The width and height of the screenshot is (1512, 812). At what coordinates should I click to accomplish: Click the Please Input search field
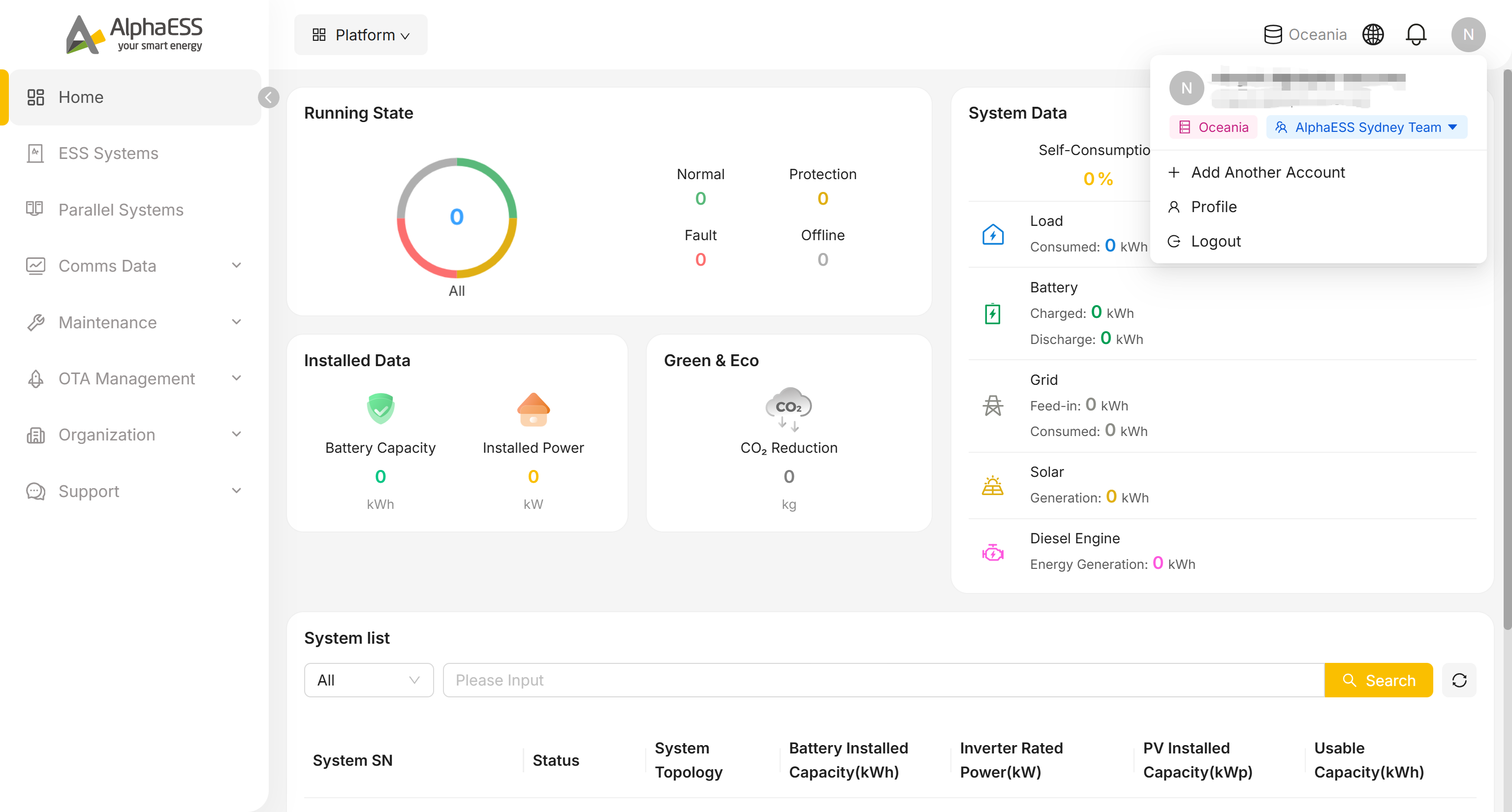click(883, 680)
